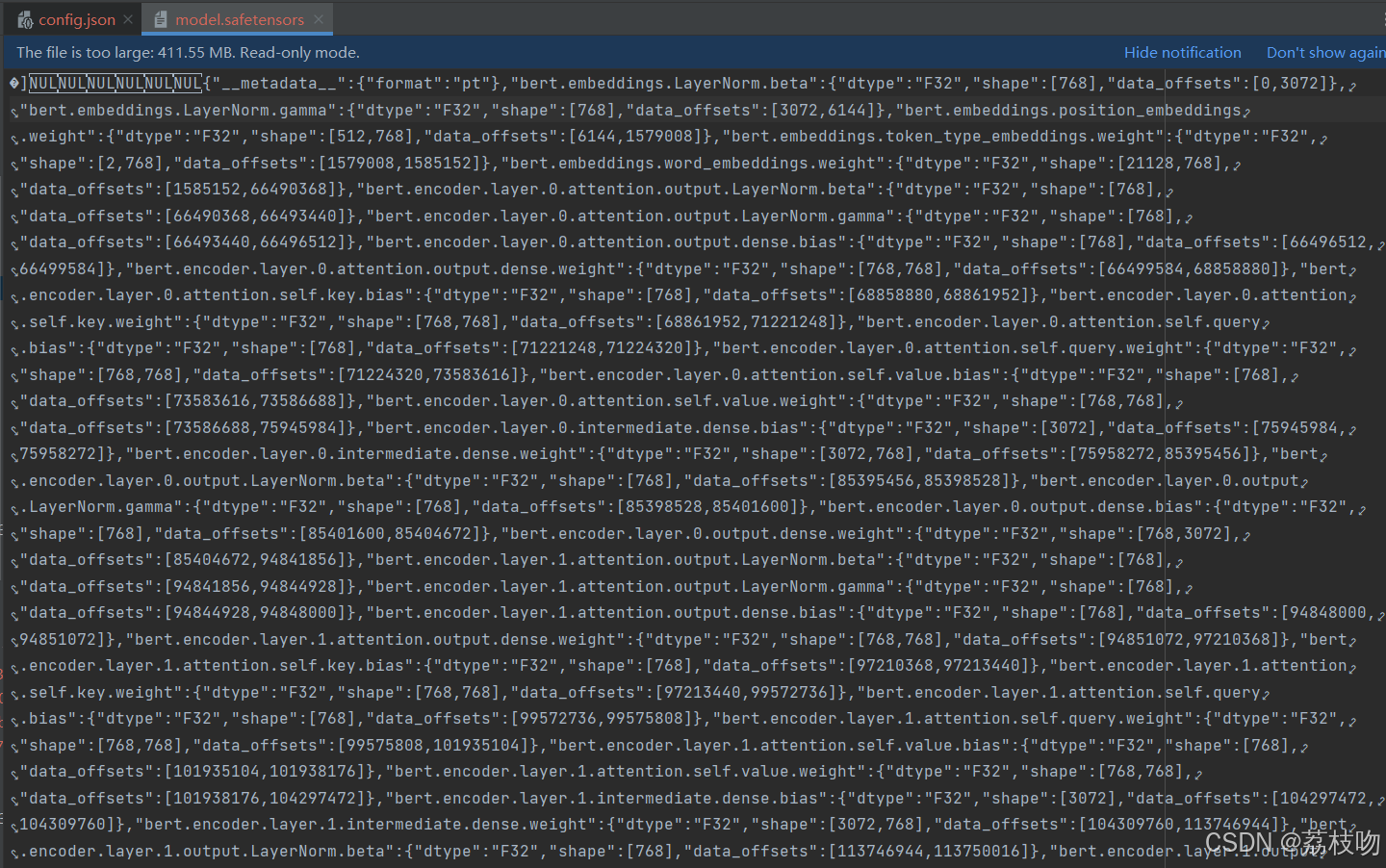Viewport: 1386px width, 868px height.
Task: Close the config.json tab
Action: click(x=128, y=19)
